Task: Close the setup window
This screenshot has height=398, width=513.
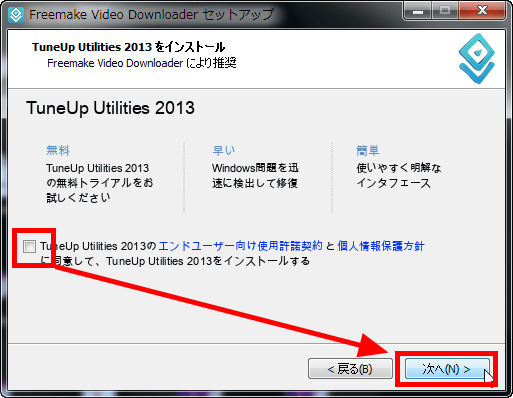Action: (x=482, y=11)
